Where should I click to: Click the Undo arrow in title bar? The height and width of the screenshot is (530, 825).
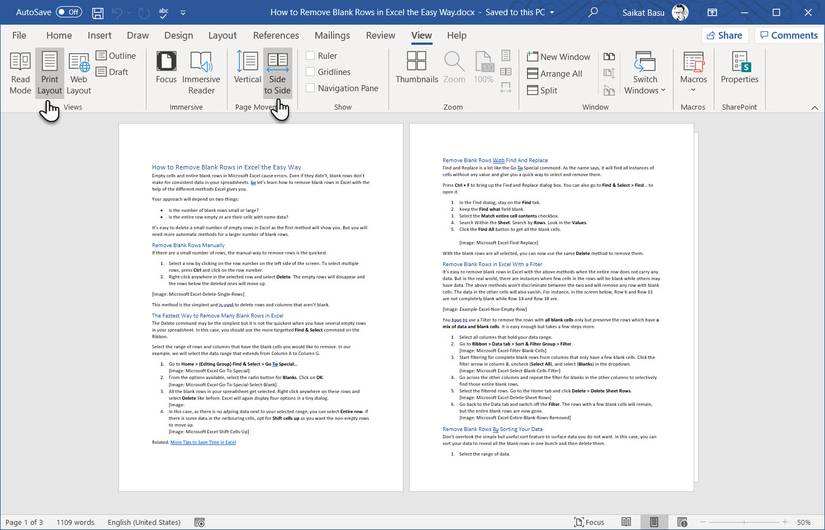pos(118,12)
